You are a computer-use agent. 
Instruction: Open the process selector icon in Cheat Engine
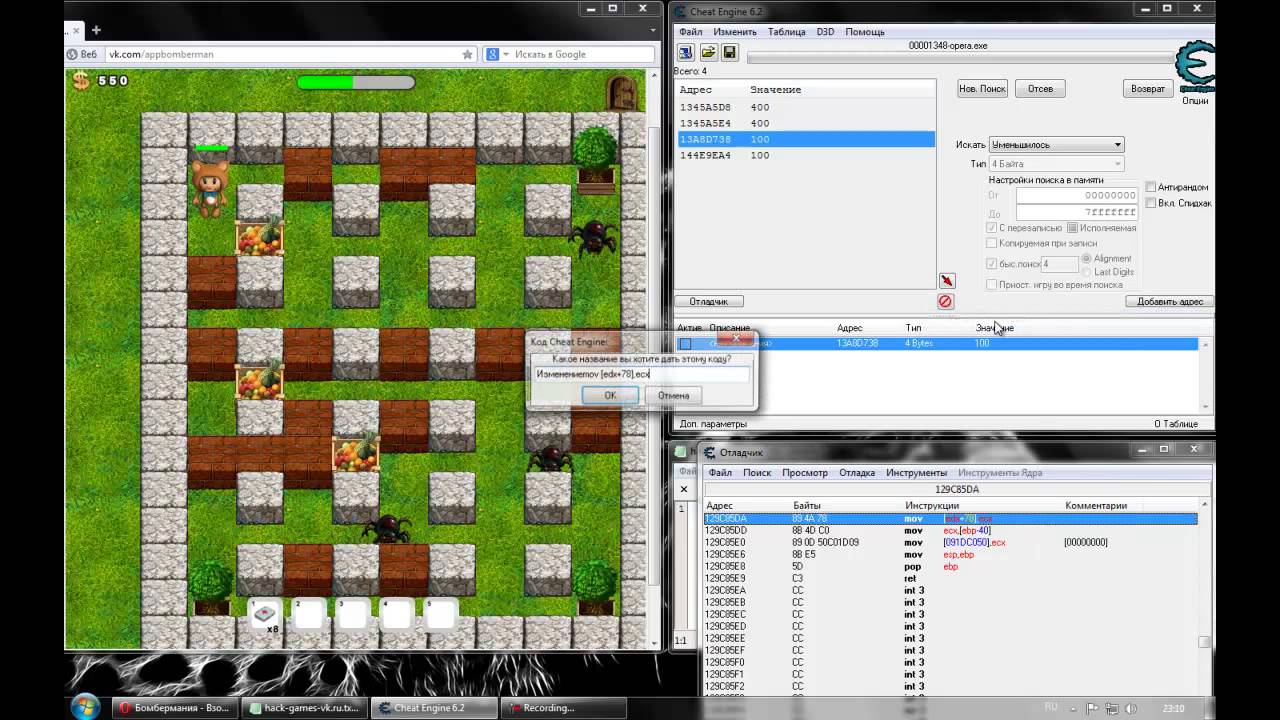tap(686, 52)
